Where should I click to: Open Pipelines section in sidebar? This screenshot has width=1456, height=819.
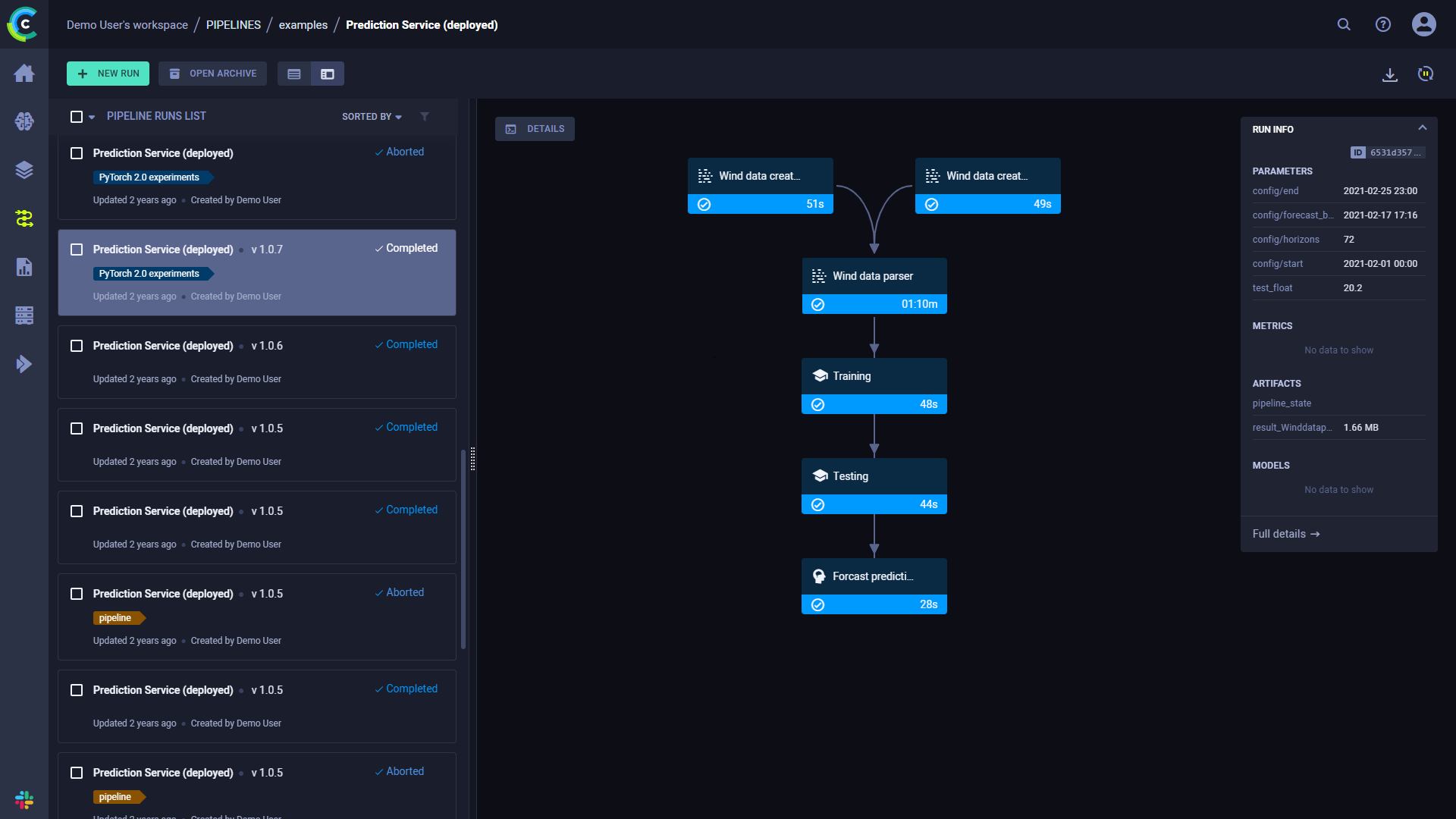(24, 218)
